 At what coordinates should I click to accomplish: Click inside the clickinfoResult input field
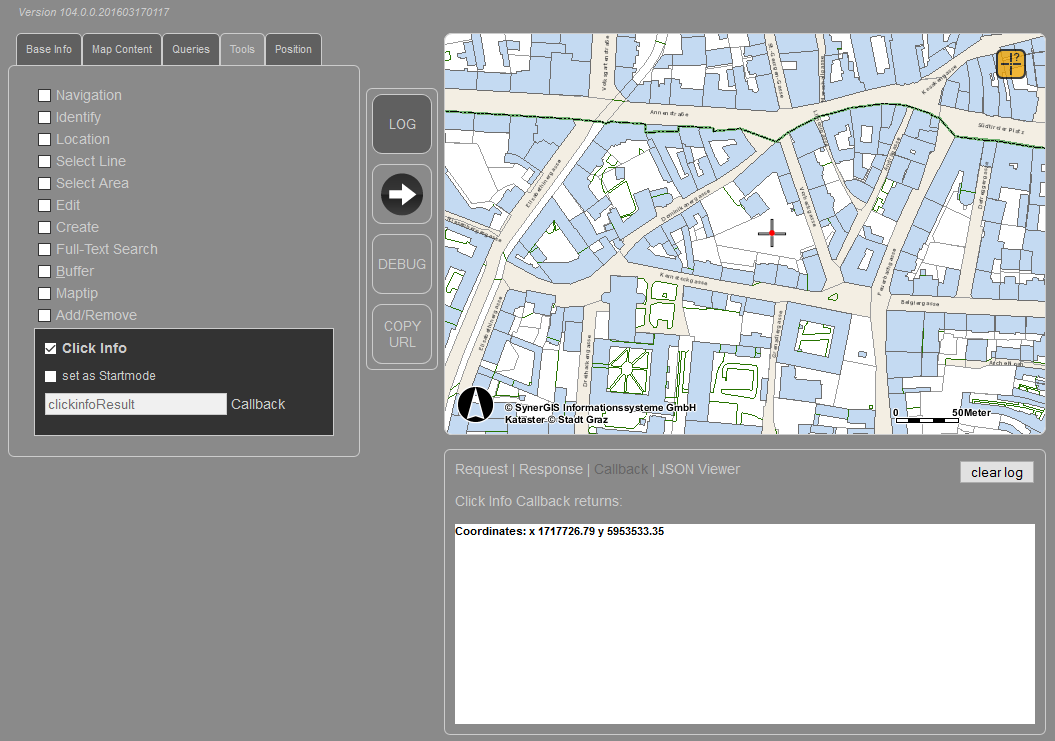[x=135, y=403]
